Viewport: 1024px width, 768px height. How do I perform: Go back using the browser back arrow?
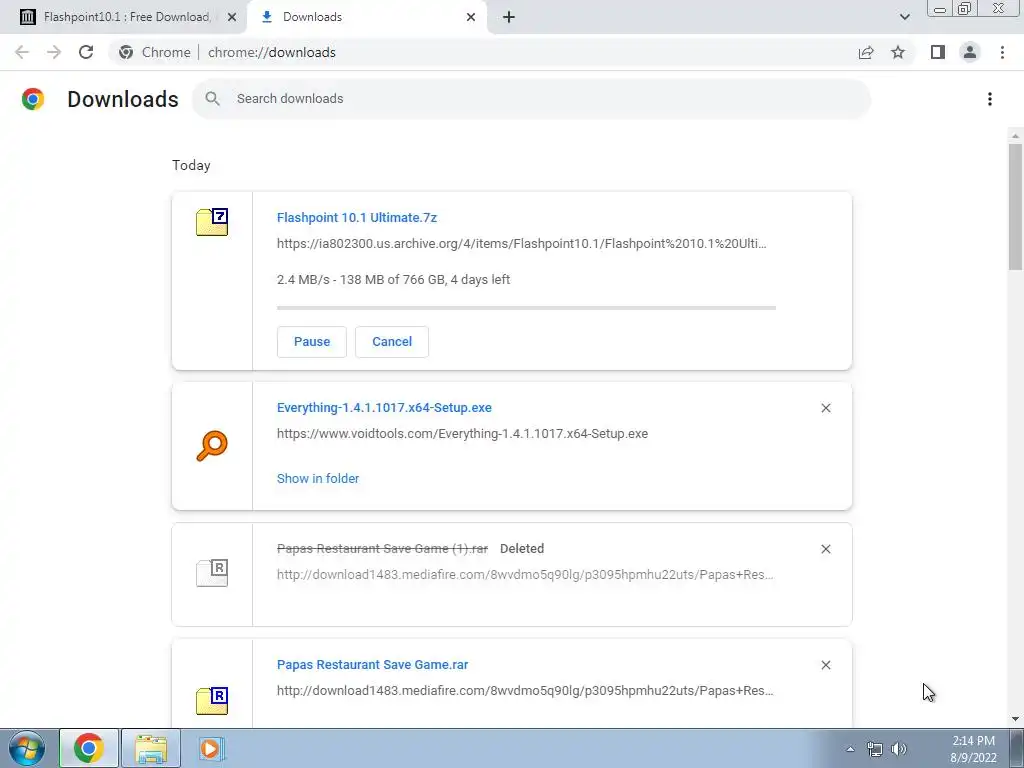22,52
